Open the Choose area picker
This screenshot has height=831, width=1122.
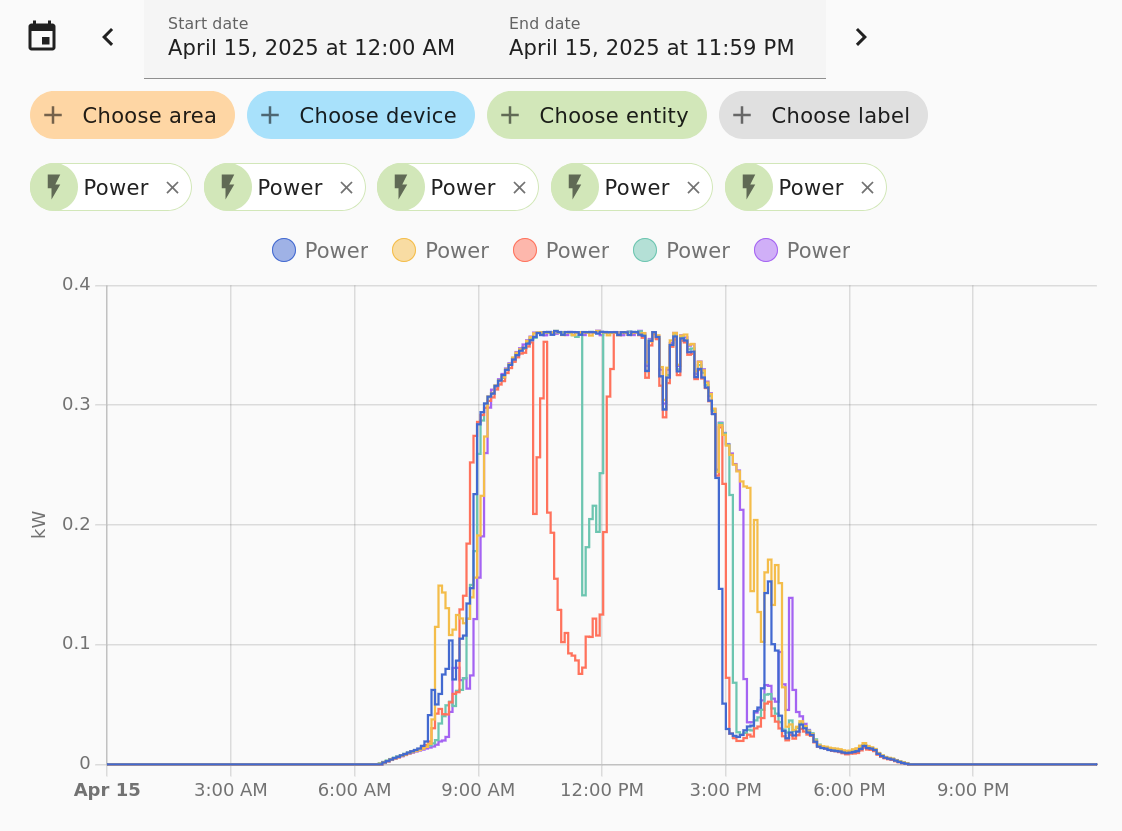point(132,115)
